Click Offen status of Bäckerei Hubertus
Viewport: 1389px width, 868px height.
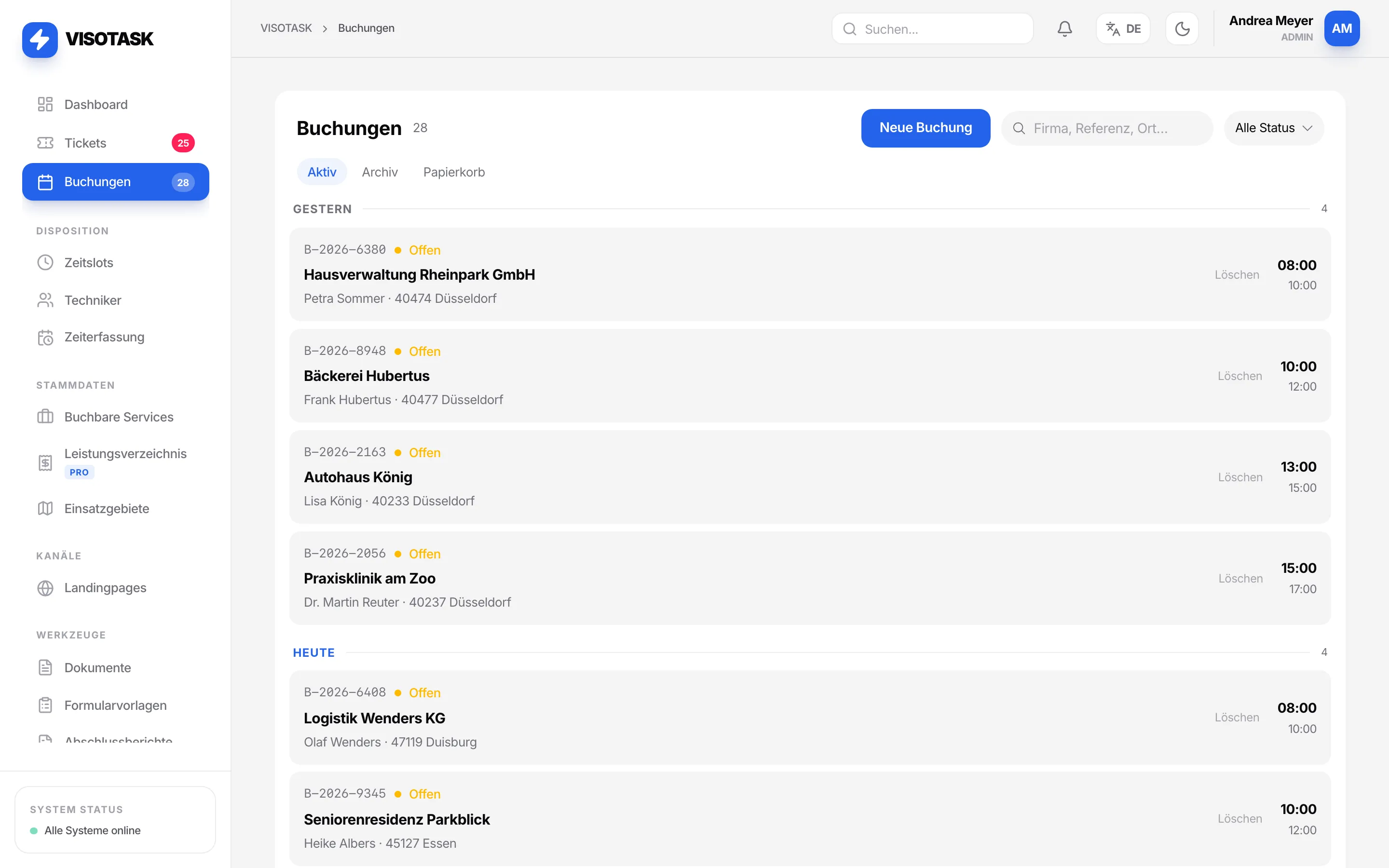(425, 352)
